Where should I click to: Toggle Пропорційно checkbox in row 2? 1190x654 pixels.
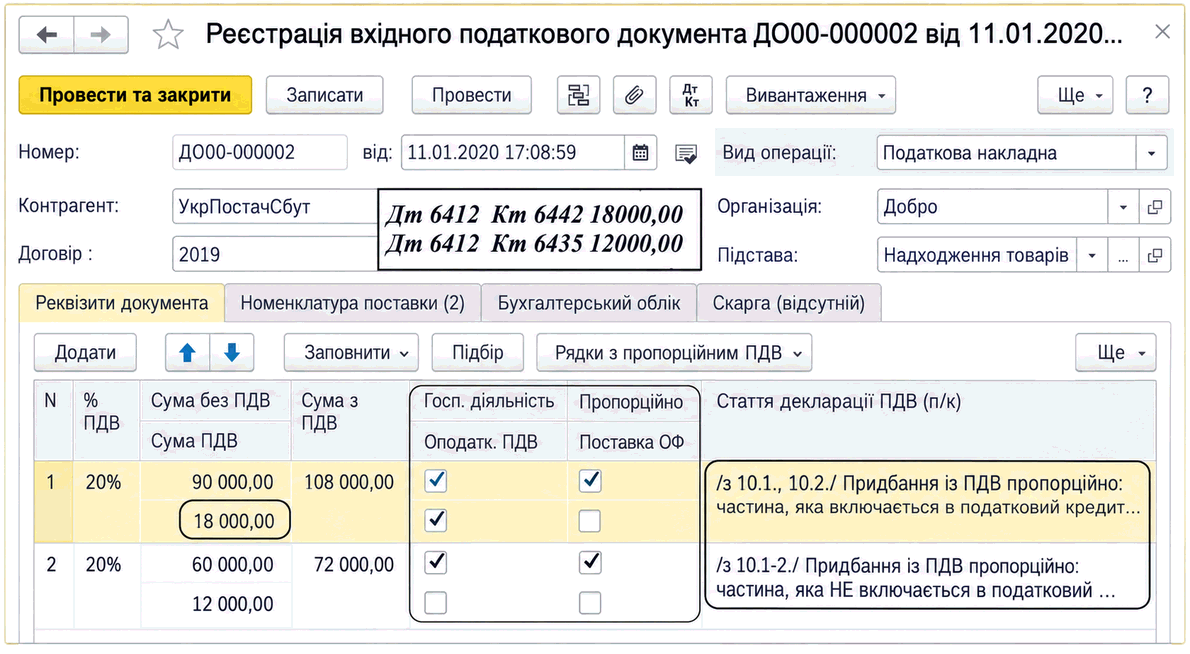(590, 562)
